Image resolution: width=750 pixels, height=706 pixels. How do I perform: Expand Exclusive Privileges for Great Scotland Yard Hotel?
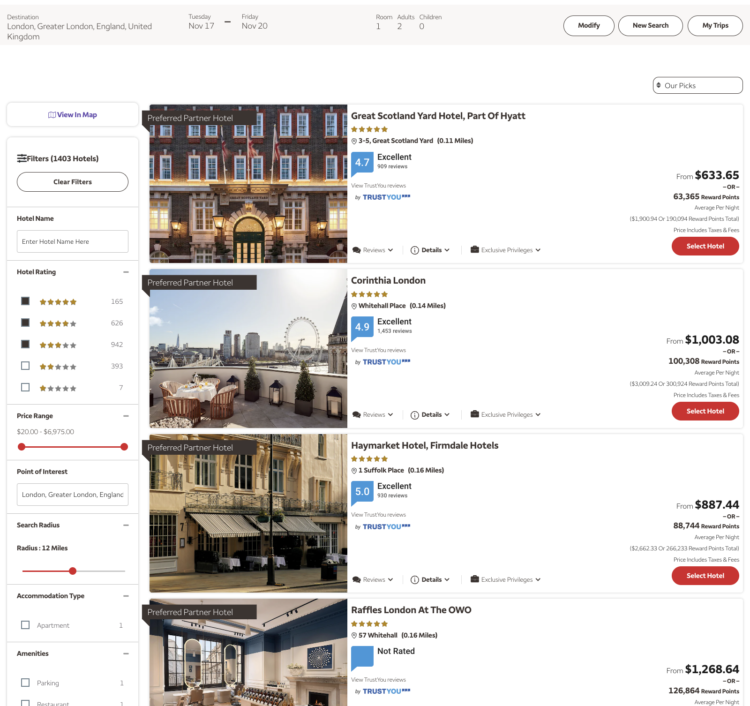(506, 250)
